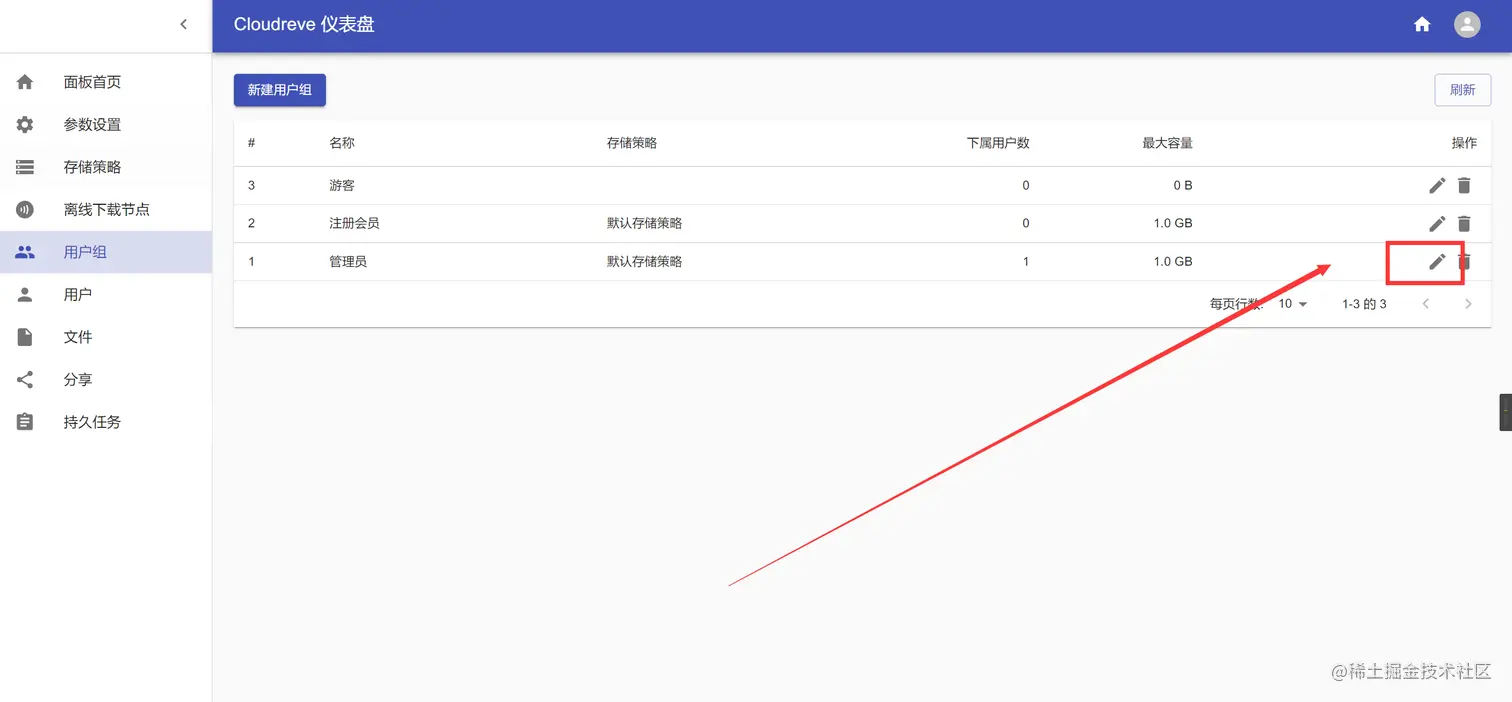Click the 分享 share icon

(x=25, y=380)
